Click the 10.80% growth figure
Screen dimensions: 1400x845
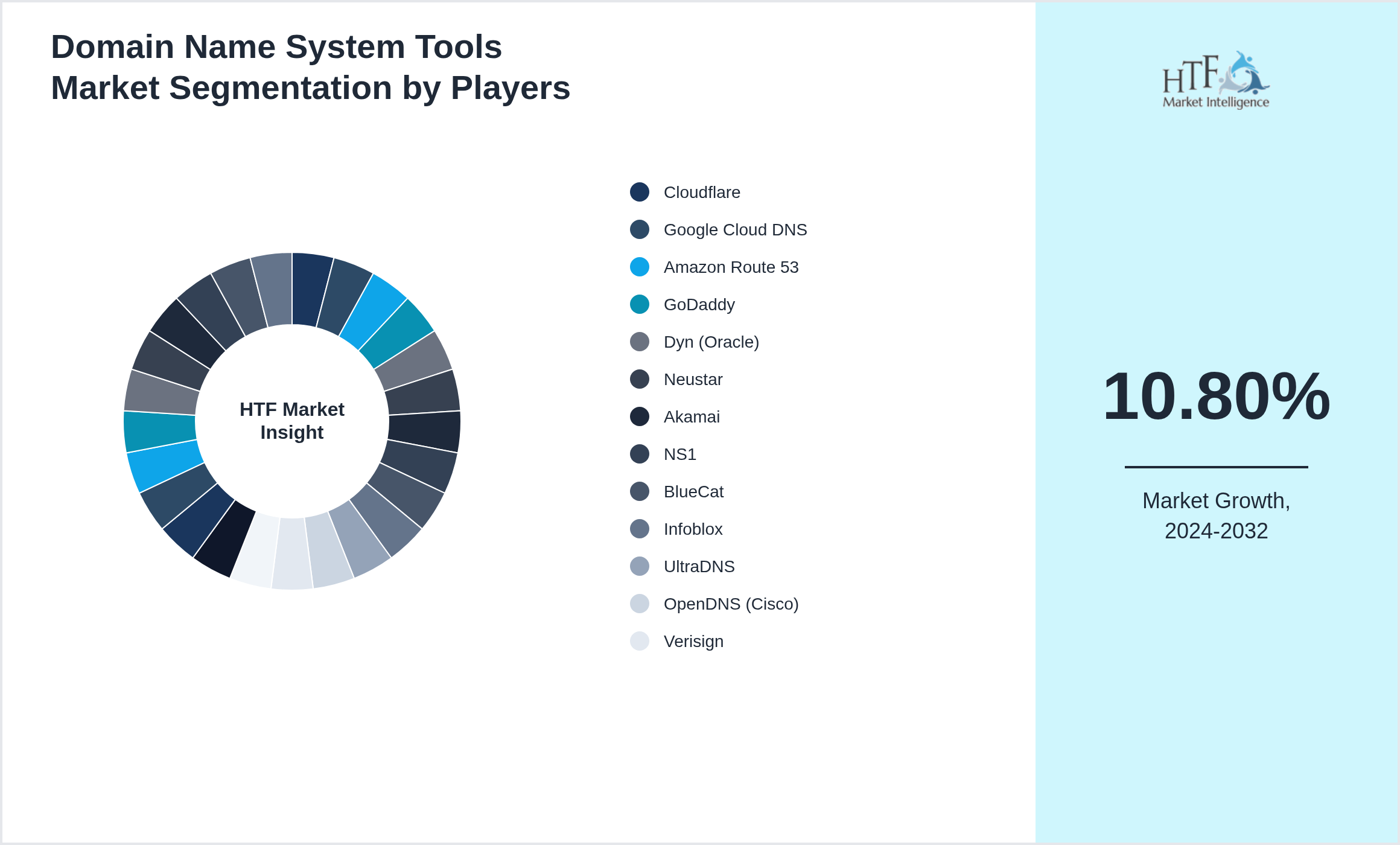[1216, 396]
